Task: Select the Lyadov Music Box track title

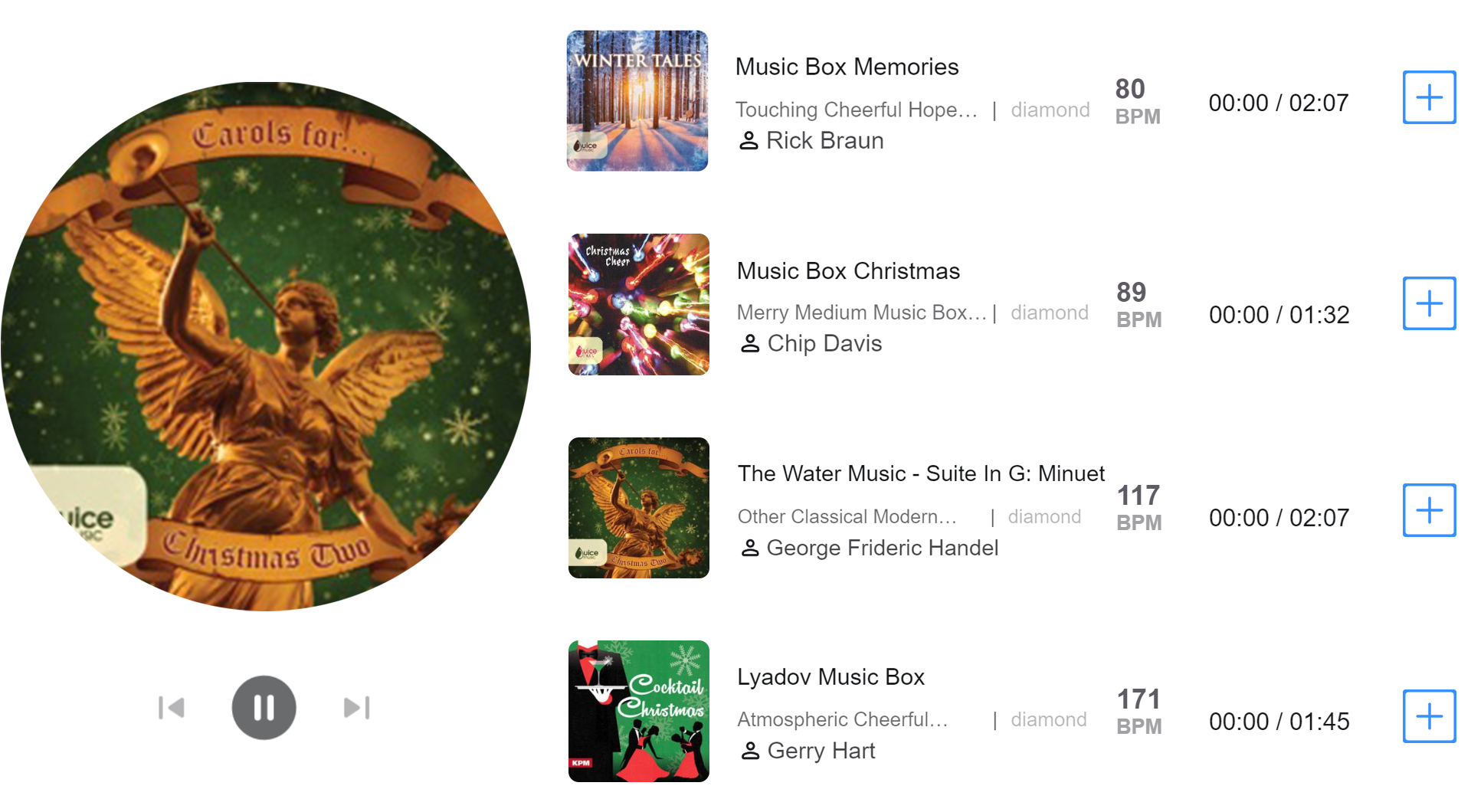Action: [x=831, y=677]
